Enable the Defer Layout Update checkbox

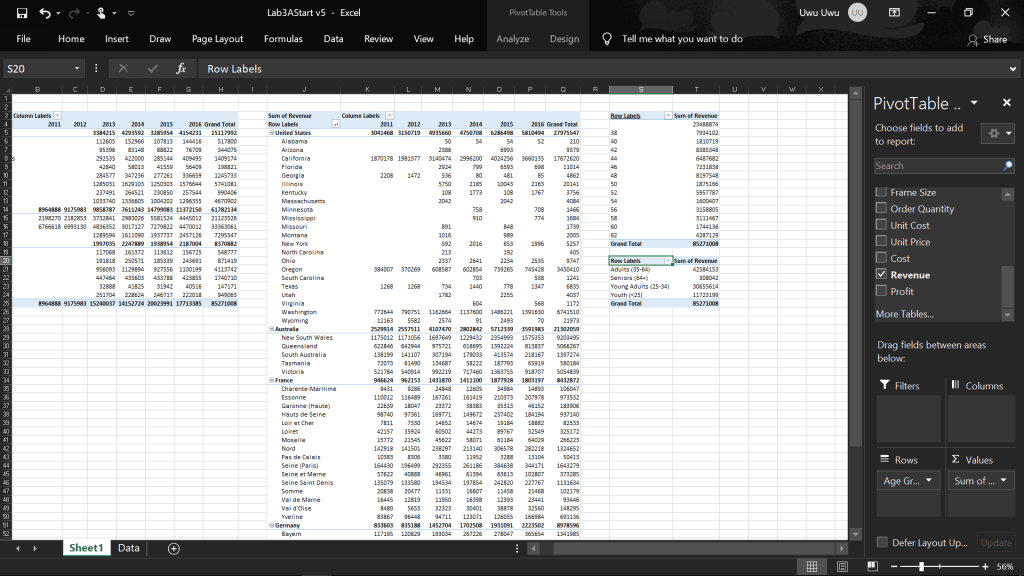pos(881,542)
